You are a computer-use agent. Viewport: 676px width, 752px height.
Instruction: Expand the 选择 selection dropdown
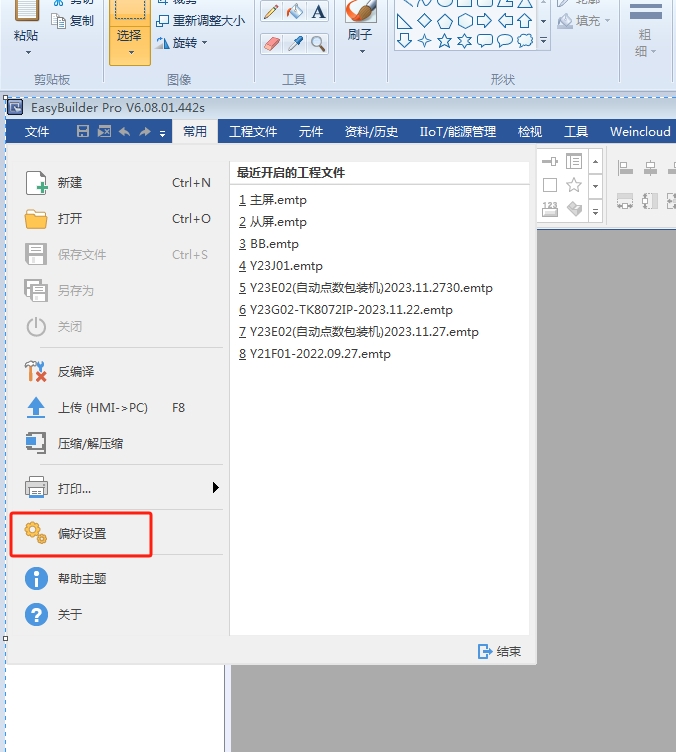click(x=129, y=49)
